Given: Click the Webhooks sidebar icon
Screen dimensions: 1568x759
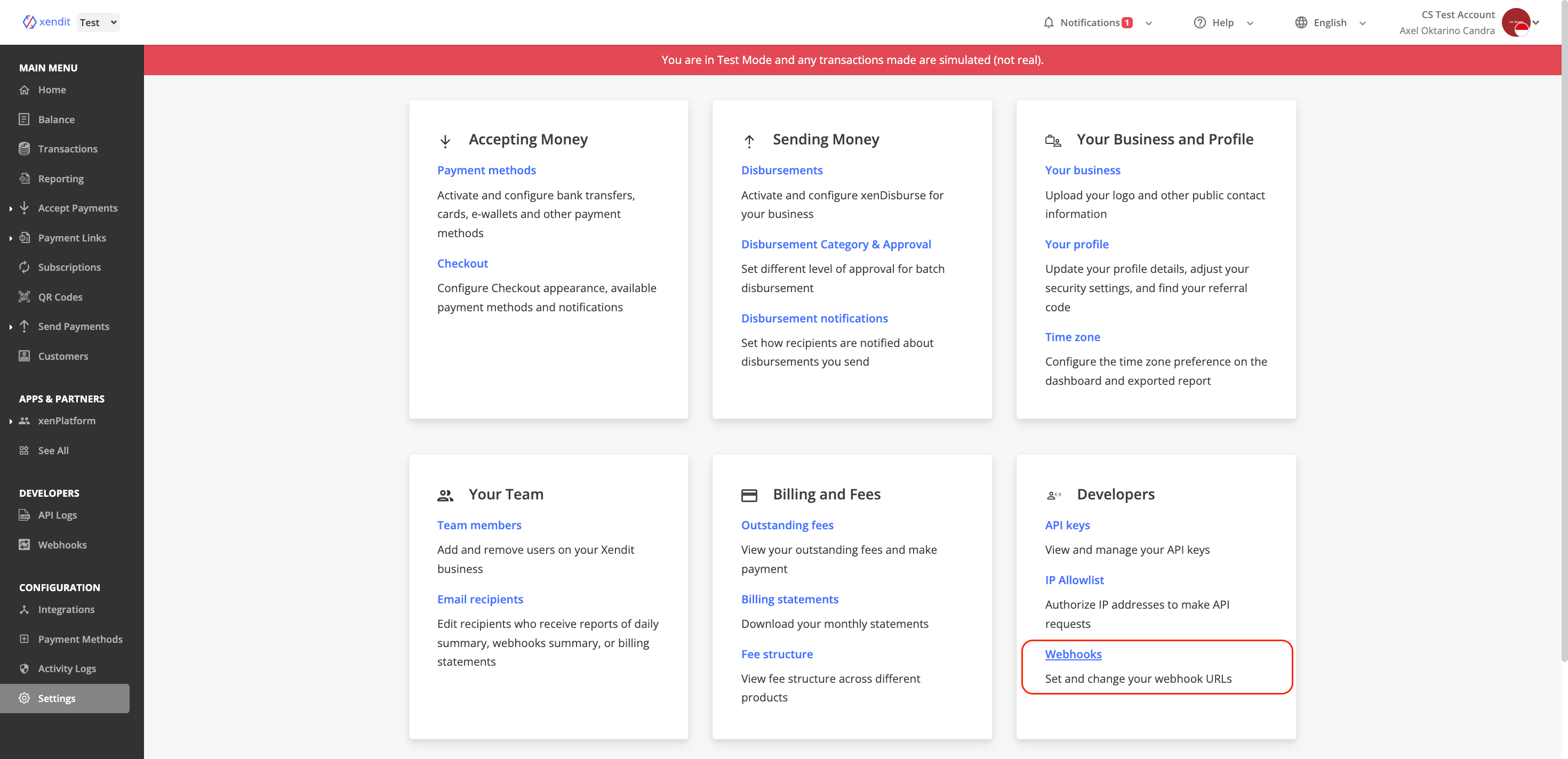Looking at the screenshot, I should tap(25, 544).
